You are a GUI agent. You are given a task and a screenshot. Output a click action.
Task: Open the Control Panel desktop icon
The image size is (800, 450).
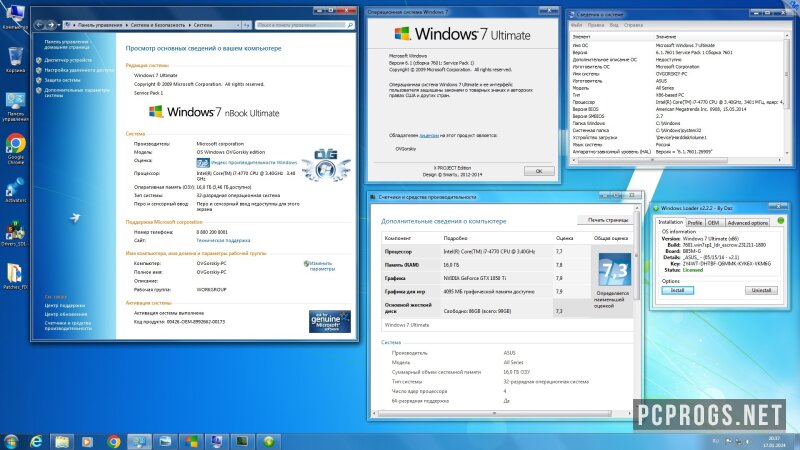coord(15,107)
